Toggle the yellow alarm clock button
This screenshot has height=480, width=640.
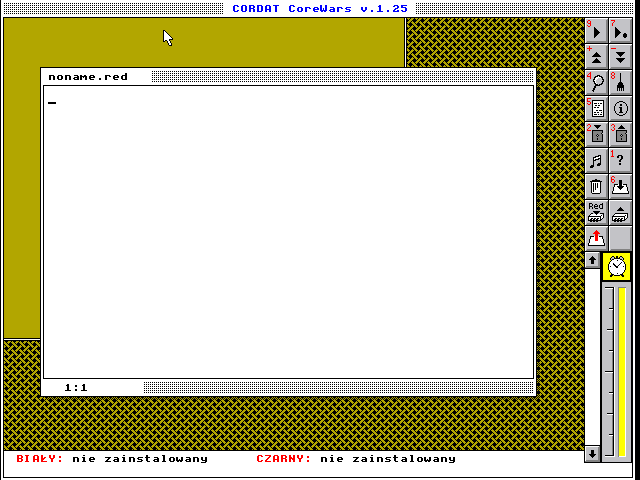[617, 265]
